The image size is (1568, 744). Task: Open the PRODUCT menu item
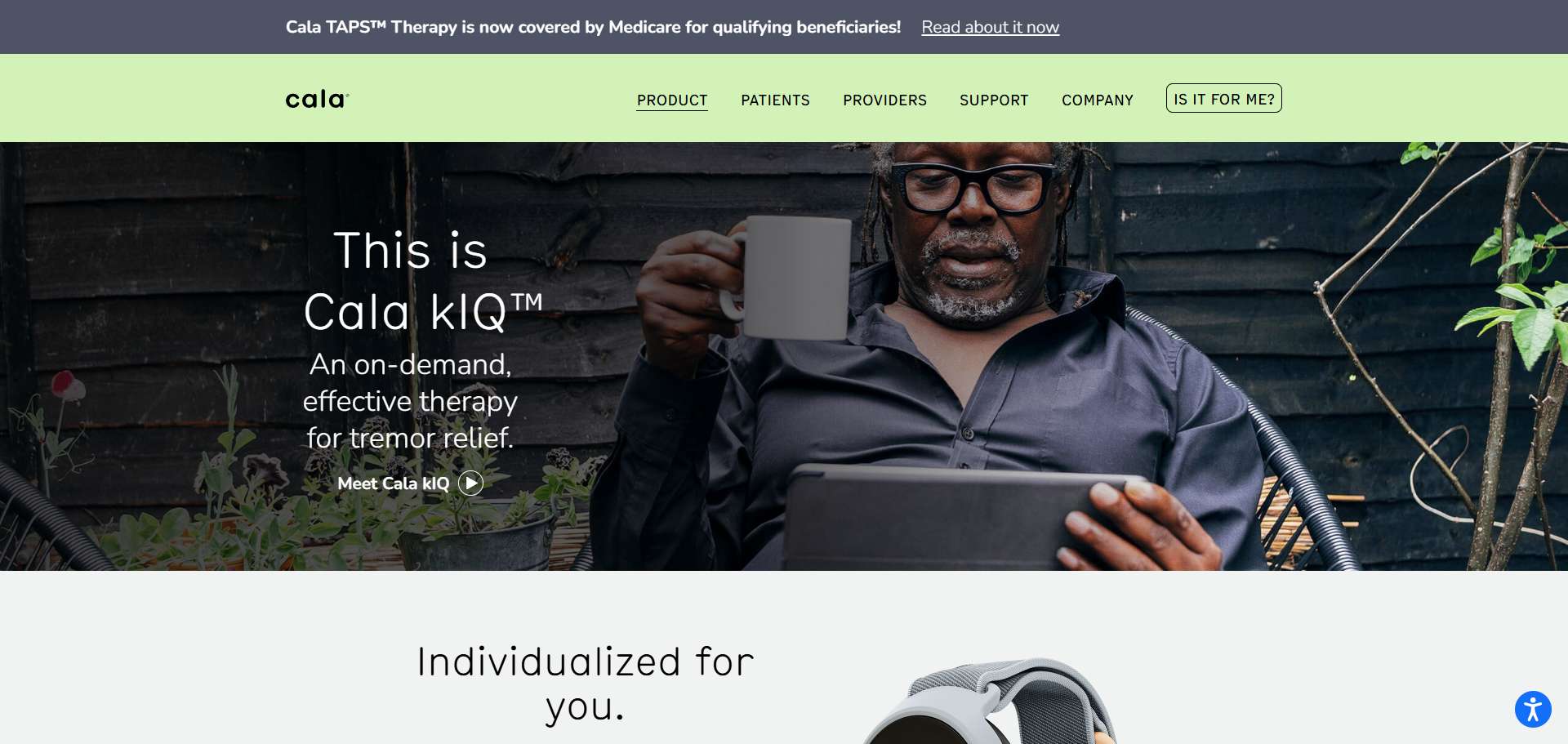click(x=672, y=100)
